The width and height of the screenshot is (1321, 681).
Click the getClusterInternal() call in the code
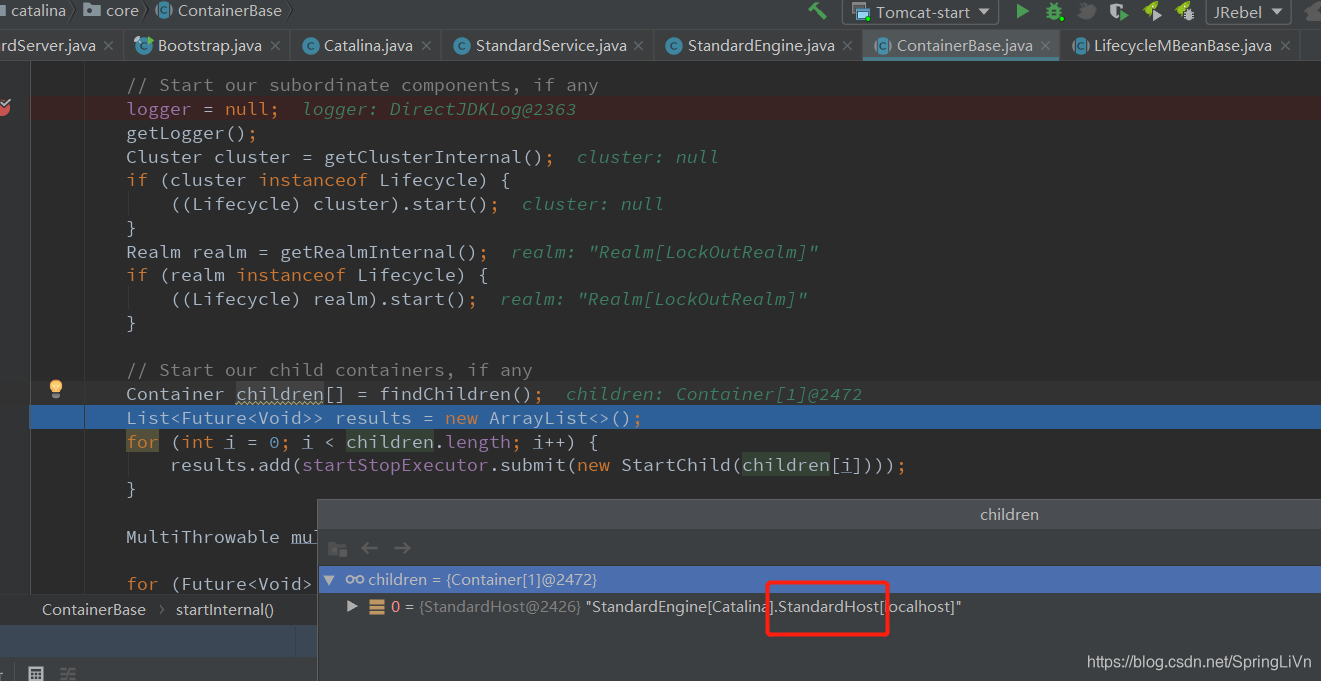pyautogui.click(x=433, y=157)
